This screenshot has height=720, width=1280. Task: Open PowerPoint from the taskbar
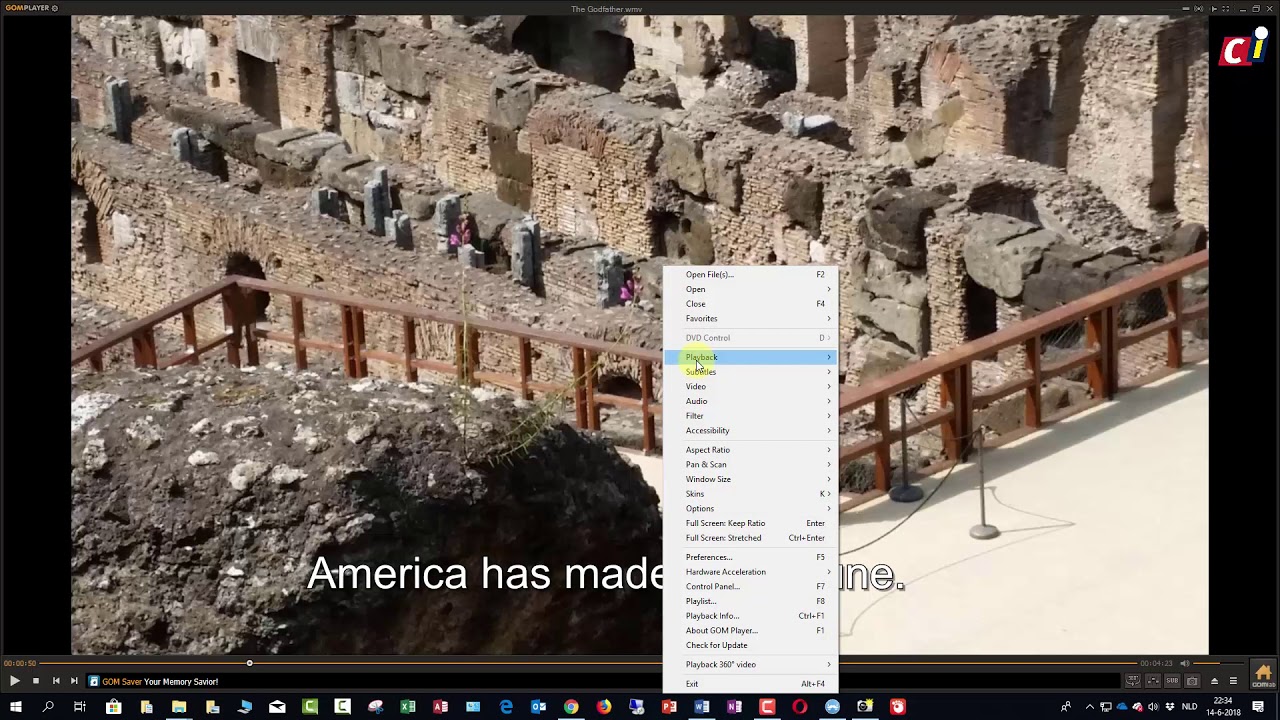tap(669, 707)
